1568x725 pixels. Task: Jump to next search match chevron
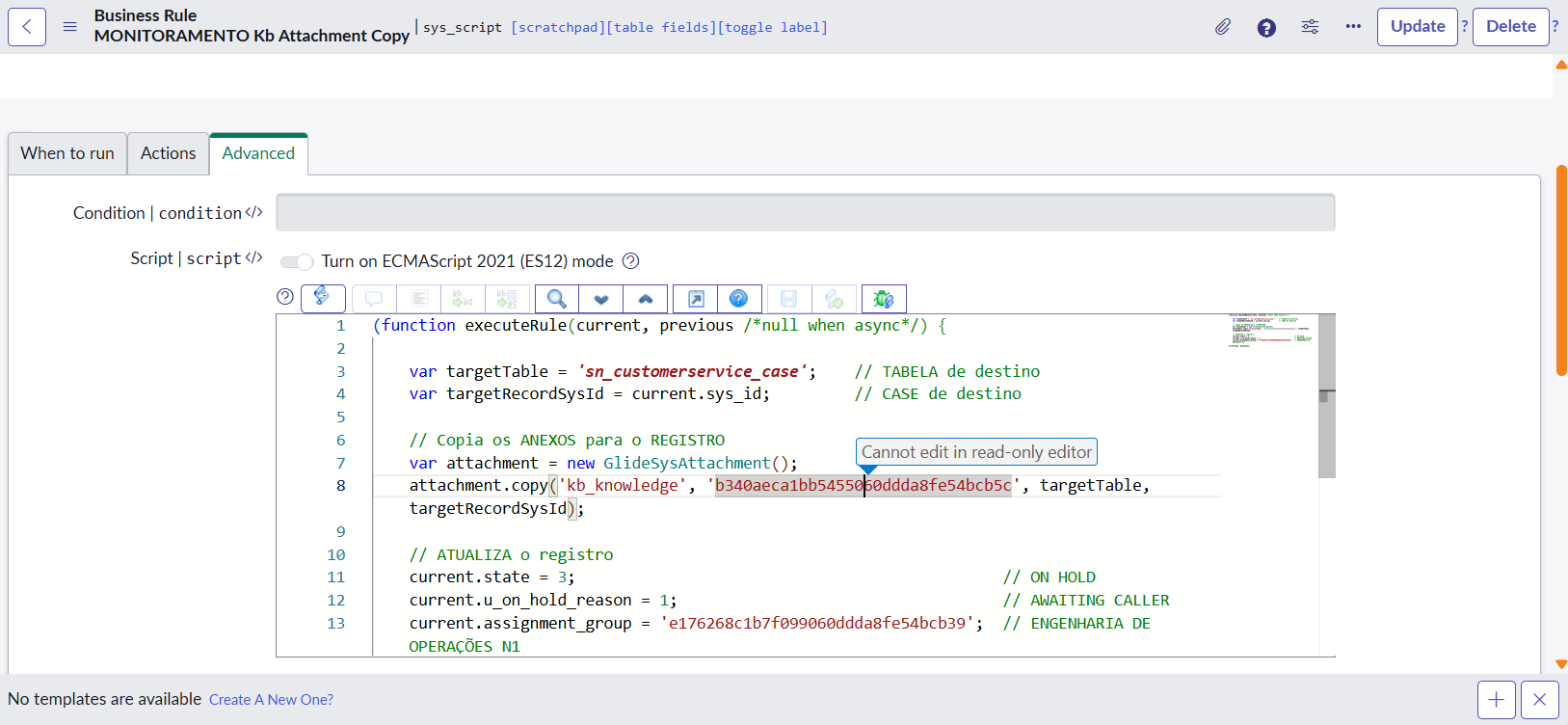601,299
